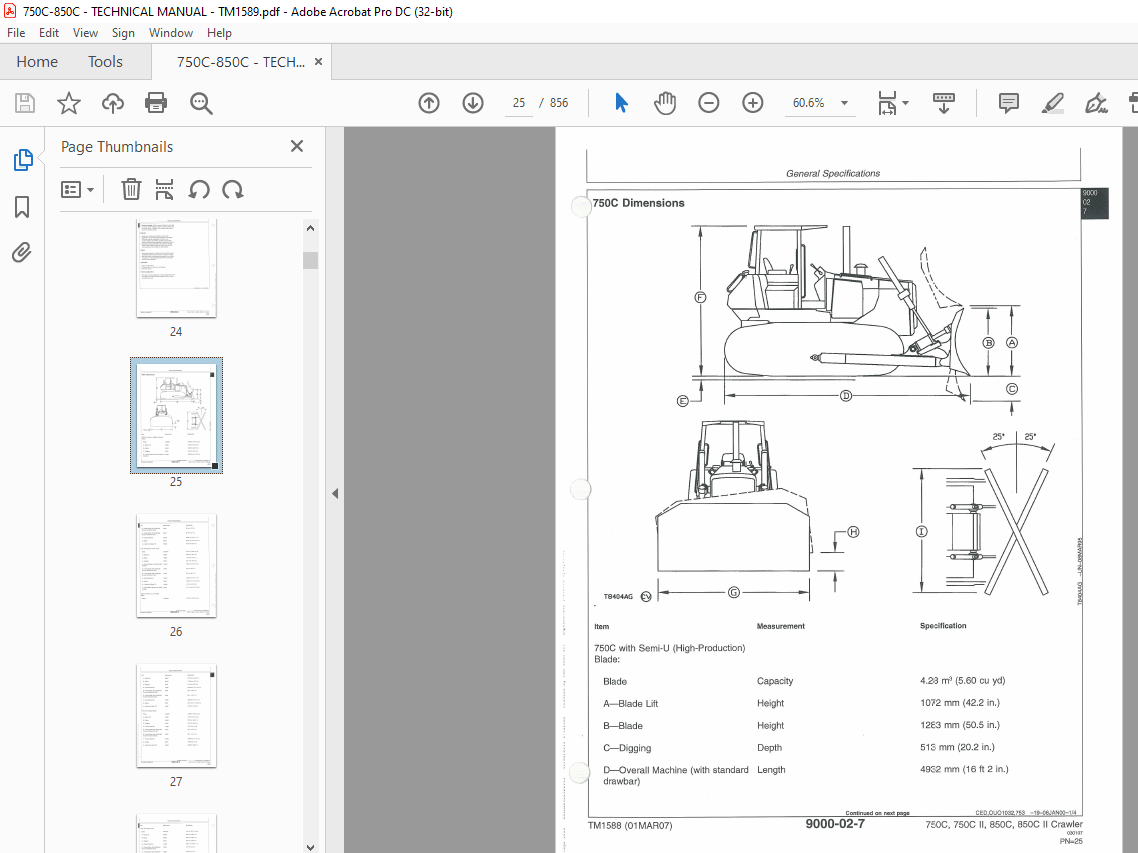Screen dimensions: 1138x853
Task: Select the arrow Selection tool
Action: [621, 103]
